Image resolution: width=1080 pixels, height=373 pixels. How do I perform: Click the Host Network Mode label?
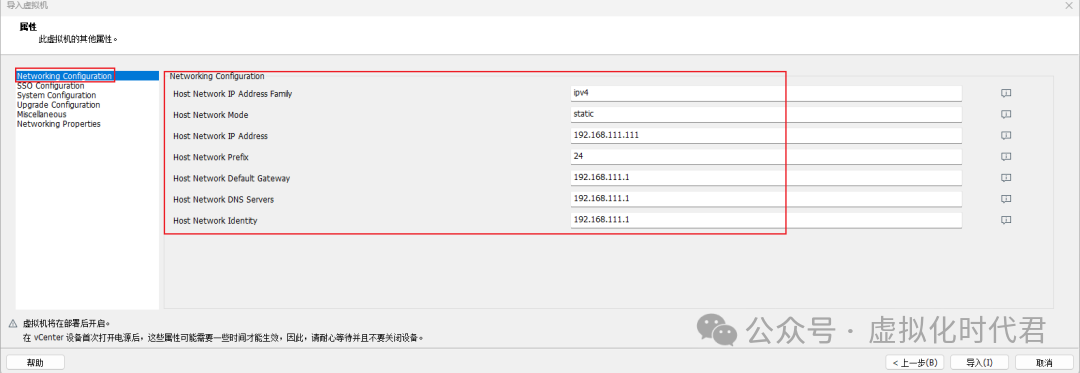tap(211, 115)
